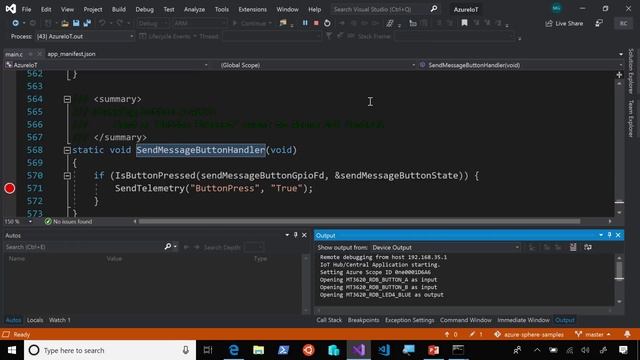Open Visual Studio from the taskbar
This screenshot has height=360, width=640.
coord(359,350)
